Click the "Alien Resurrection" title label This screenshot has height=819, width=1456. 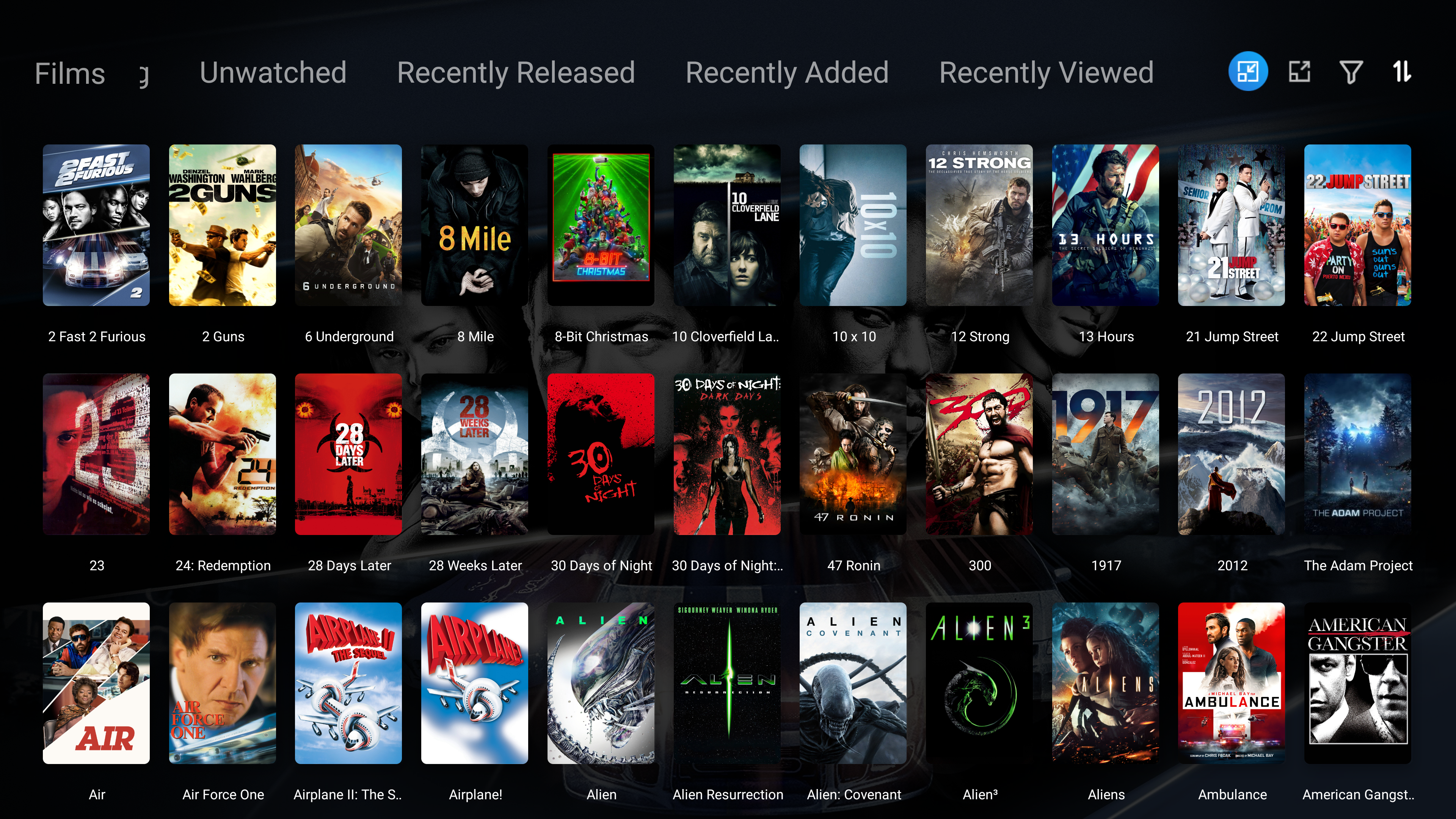pyautogui.click(x=728, y=795)
